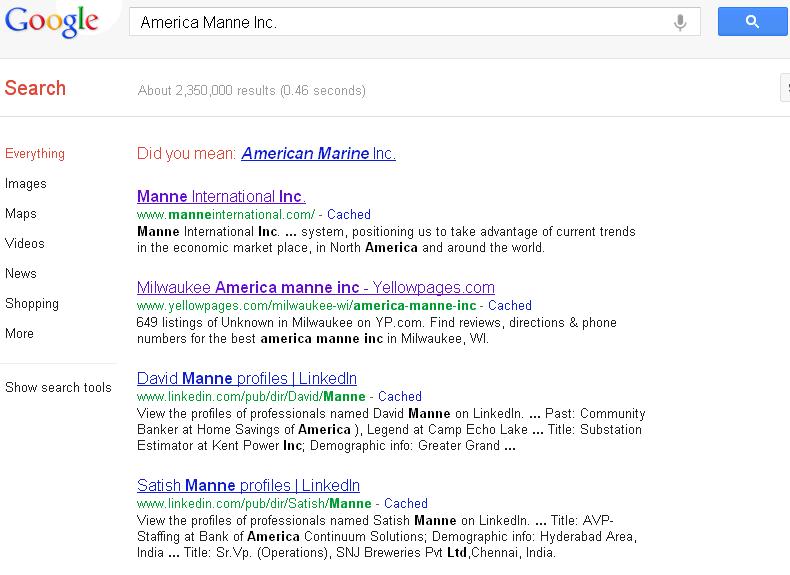Click the www.manneinternational.com/ URL text
This screenshot has height=575, width=790.
(x=226, y=215)
